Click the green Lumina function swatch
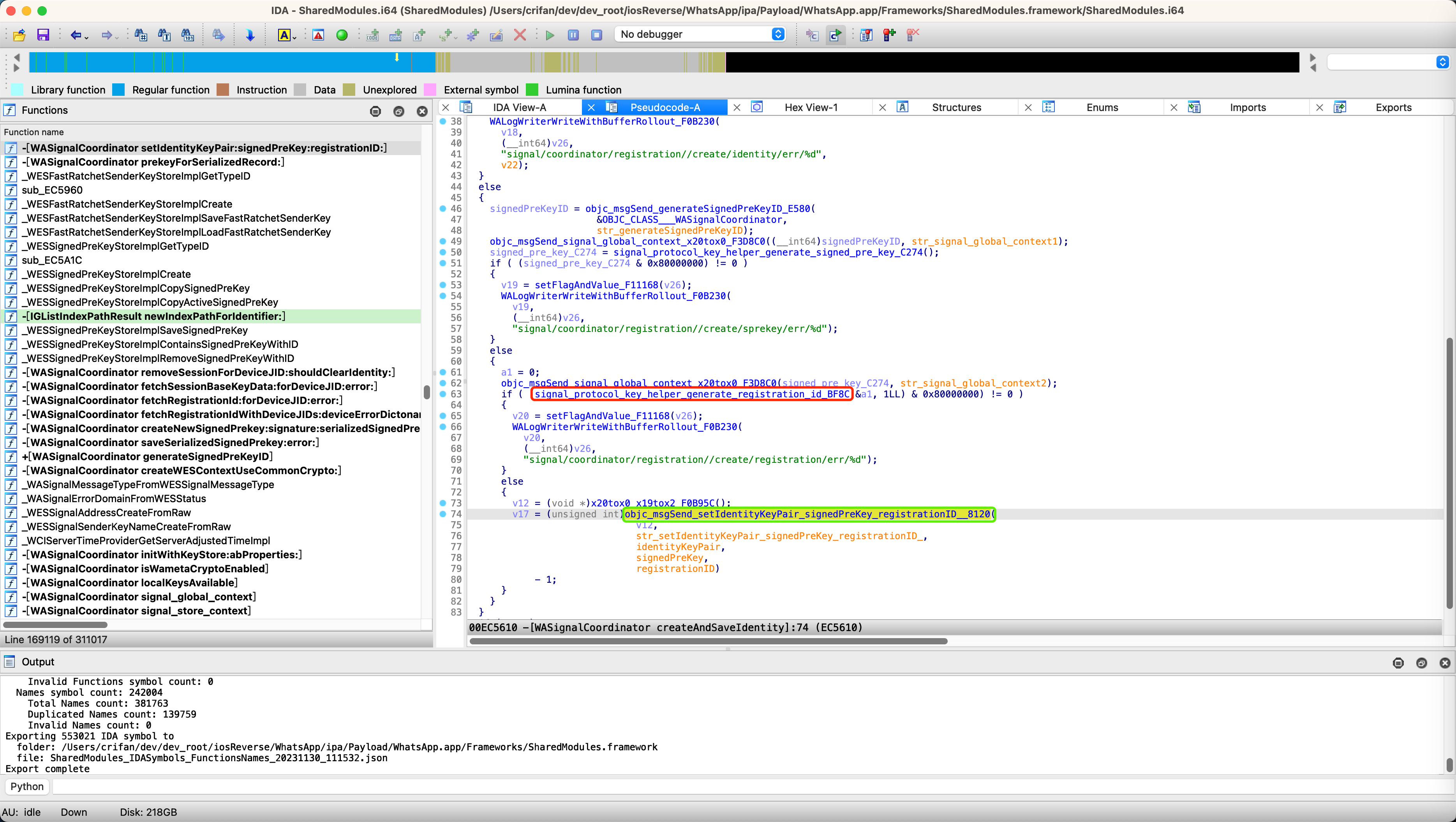The height and width of the screenshot is (822, 1456). [532, 89]
